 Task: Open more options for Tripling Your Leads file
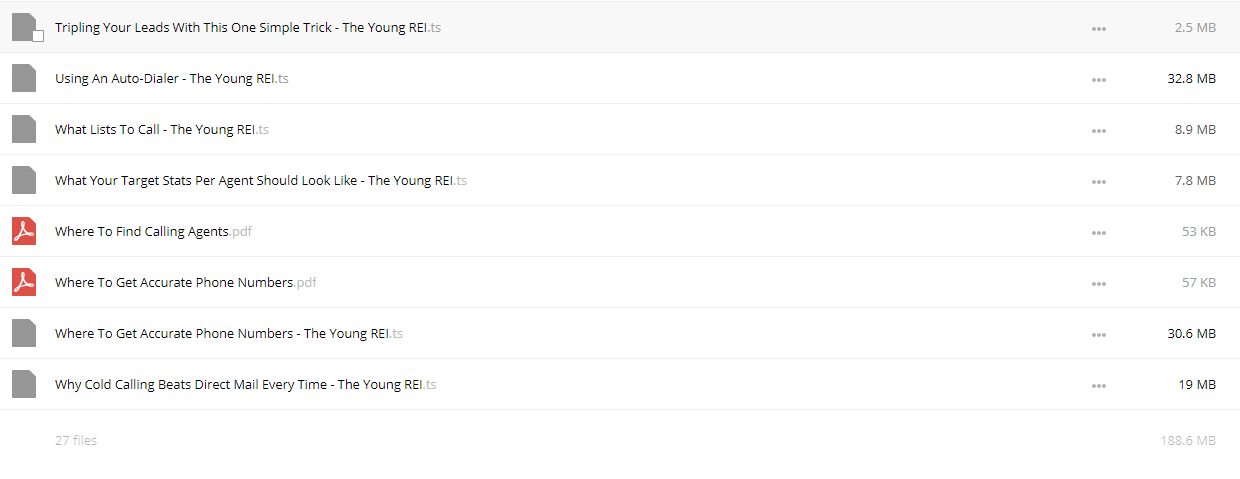(1099, 29)
